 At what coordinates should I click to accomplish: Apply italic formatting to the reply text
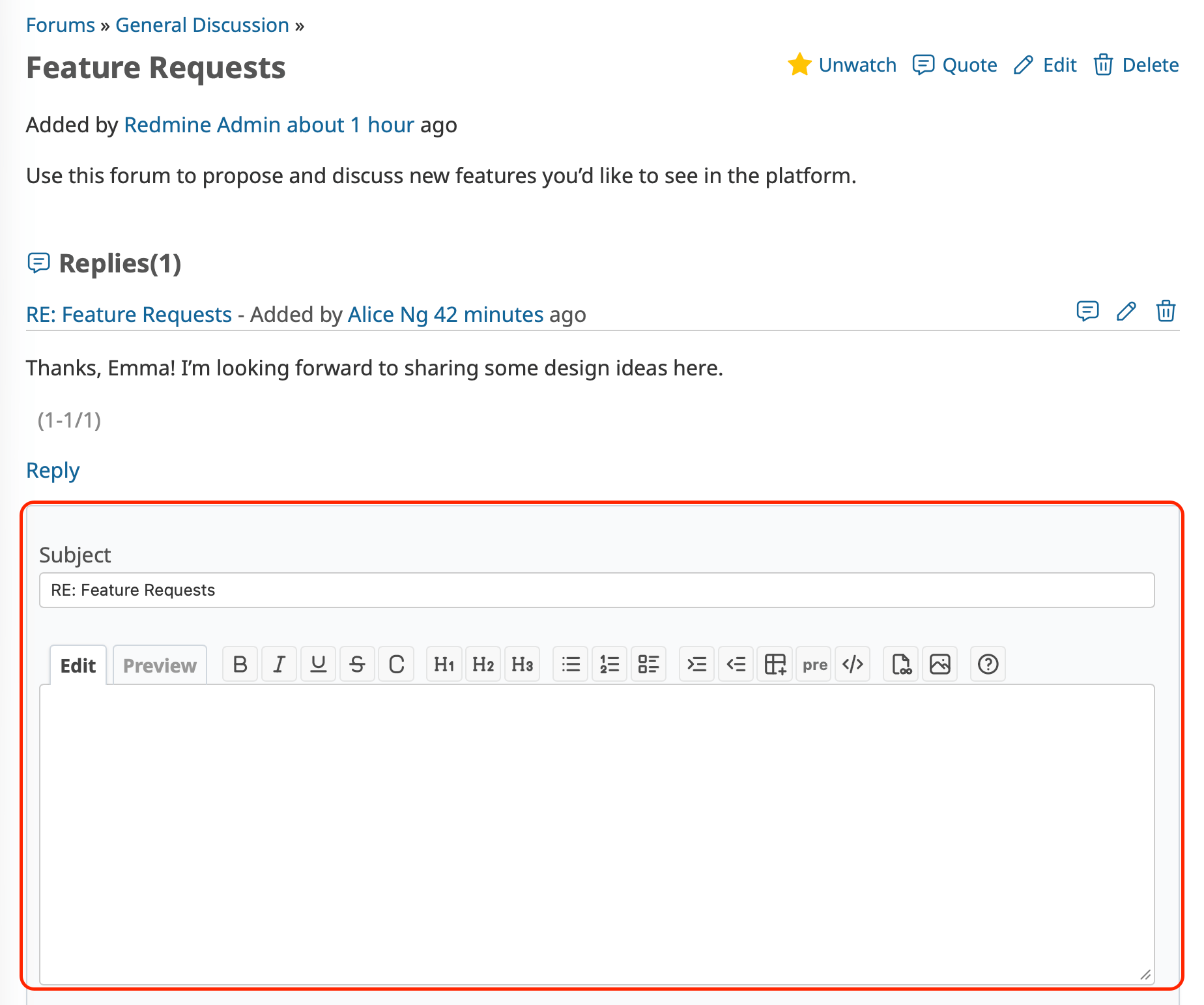[x=279, y=664]
